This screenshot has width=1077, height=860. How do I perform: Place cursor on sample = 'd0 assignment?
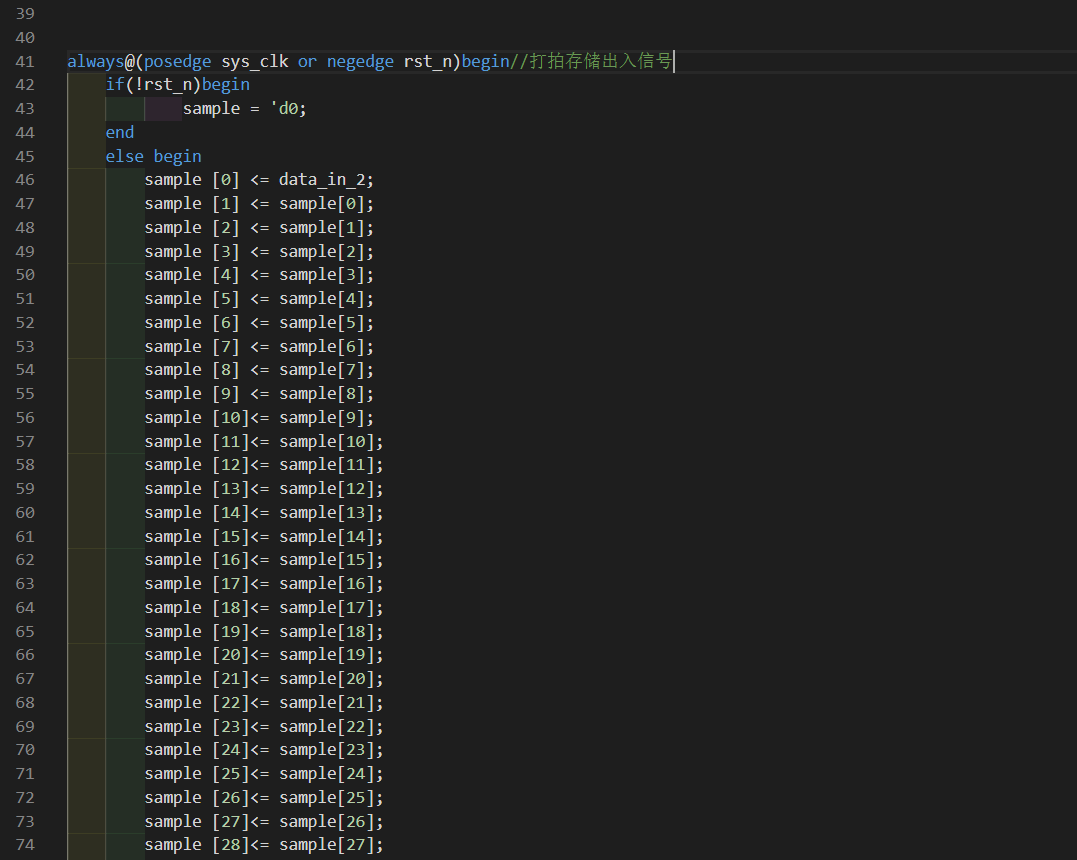244,108
